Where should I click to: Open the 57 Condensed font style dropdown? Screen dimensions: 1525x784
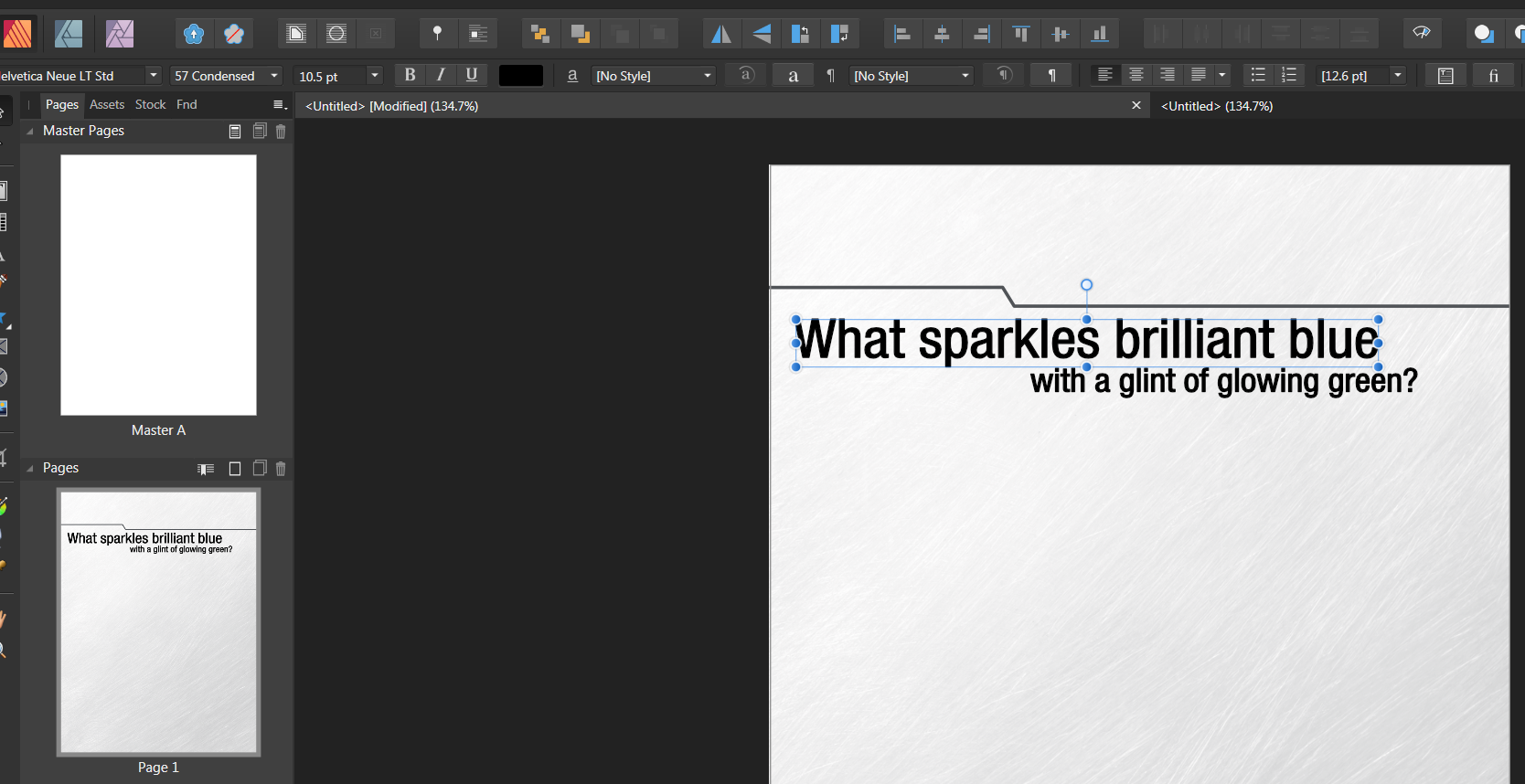tap(274, 75)
